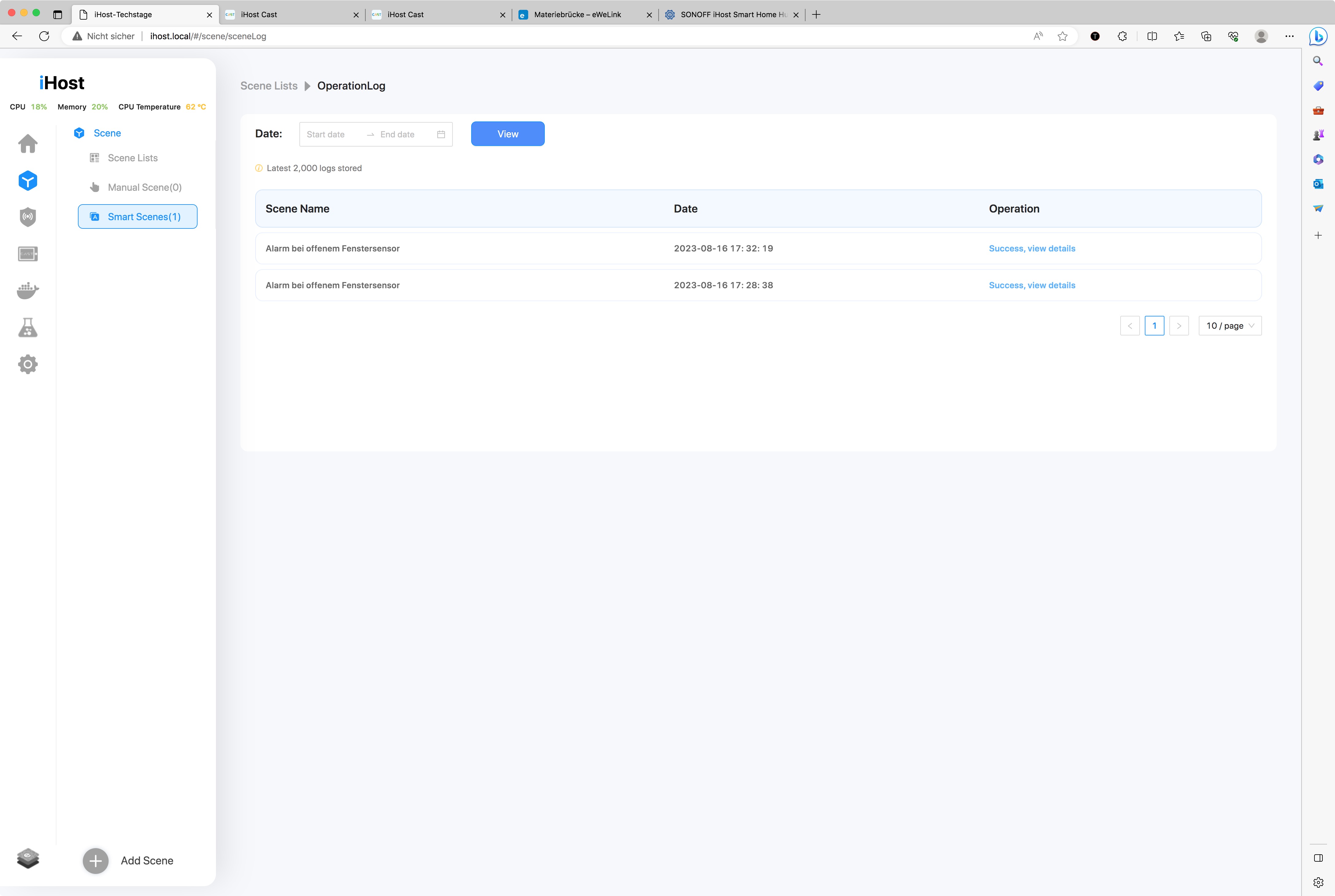Click the blue View button
1335x896 pixels.
coord(507,134)
